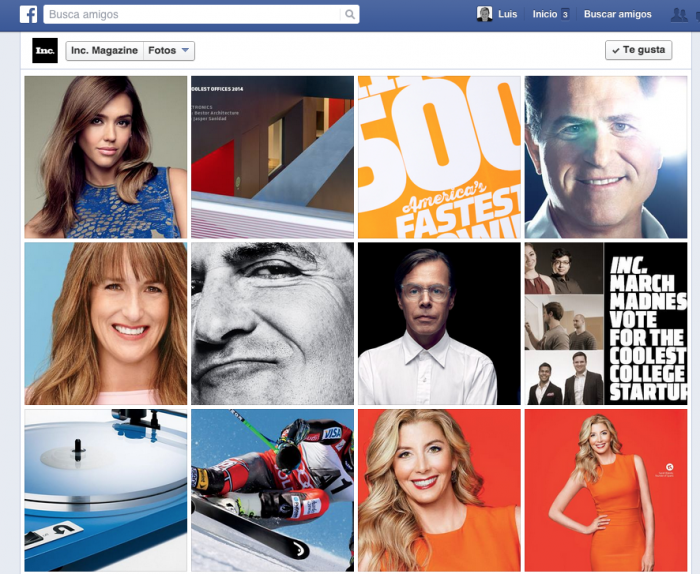Open photo of smiling man in blue light
Image resolution: width=700 pixels, height=574 pixels.
pos(606,157)
